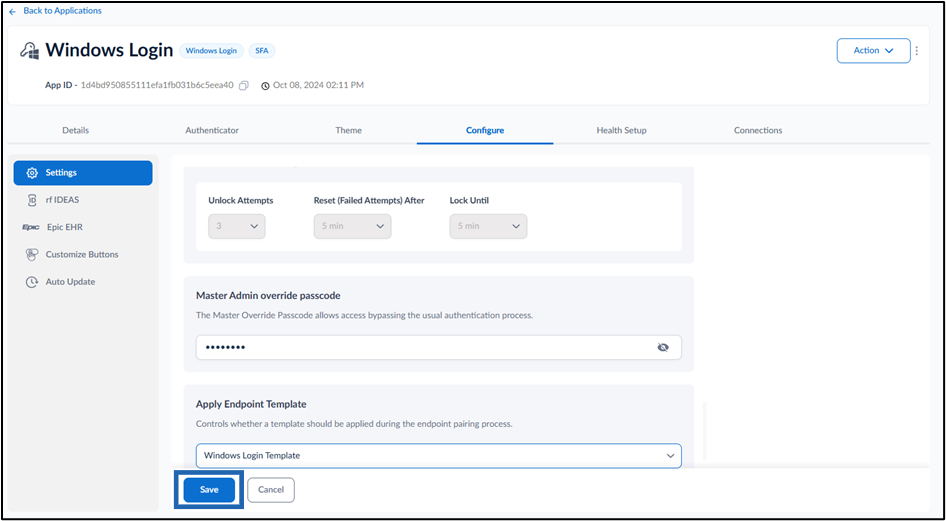Click the Oct 08, 2024 02:11 PM timestamp
The width and height of the screenshot is (946, 521).
[x=319, y=85]
